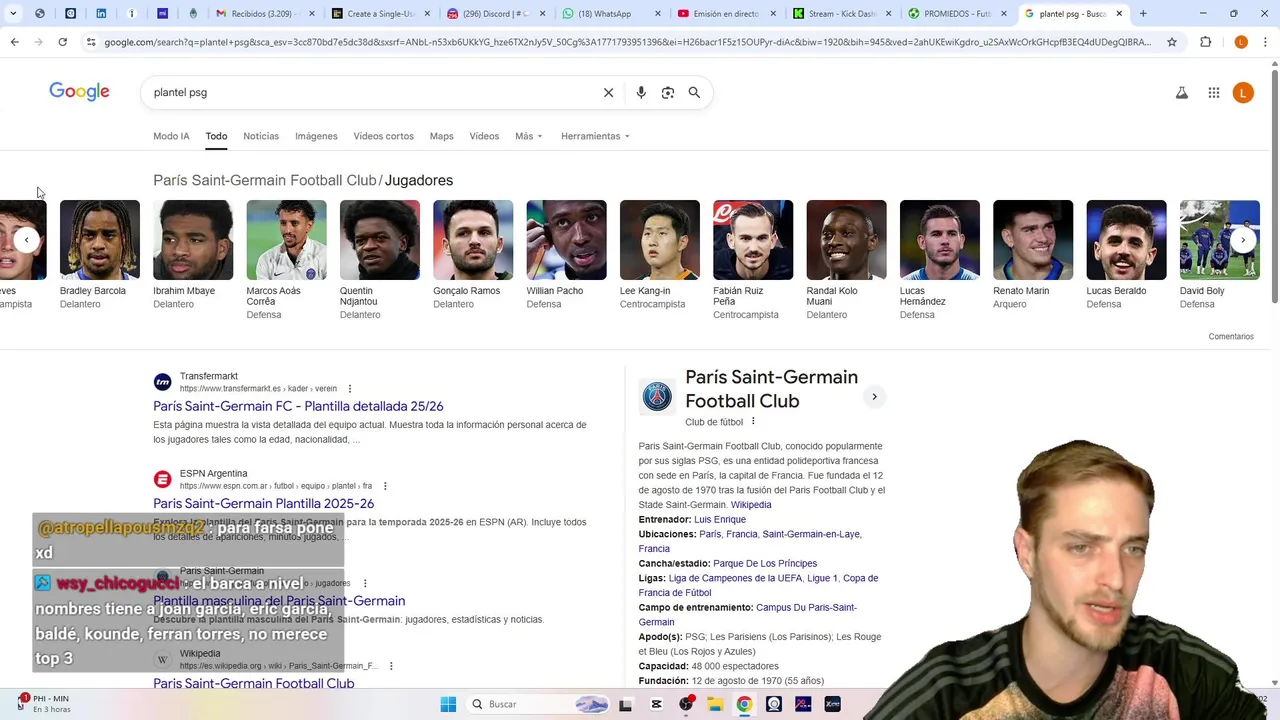
Task: Open the Parque De Los Príncipes link
Action: coord(765,564)
